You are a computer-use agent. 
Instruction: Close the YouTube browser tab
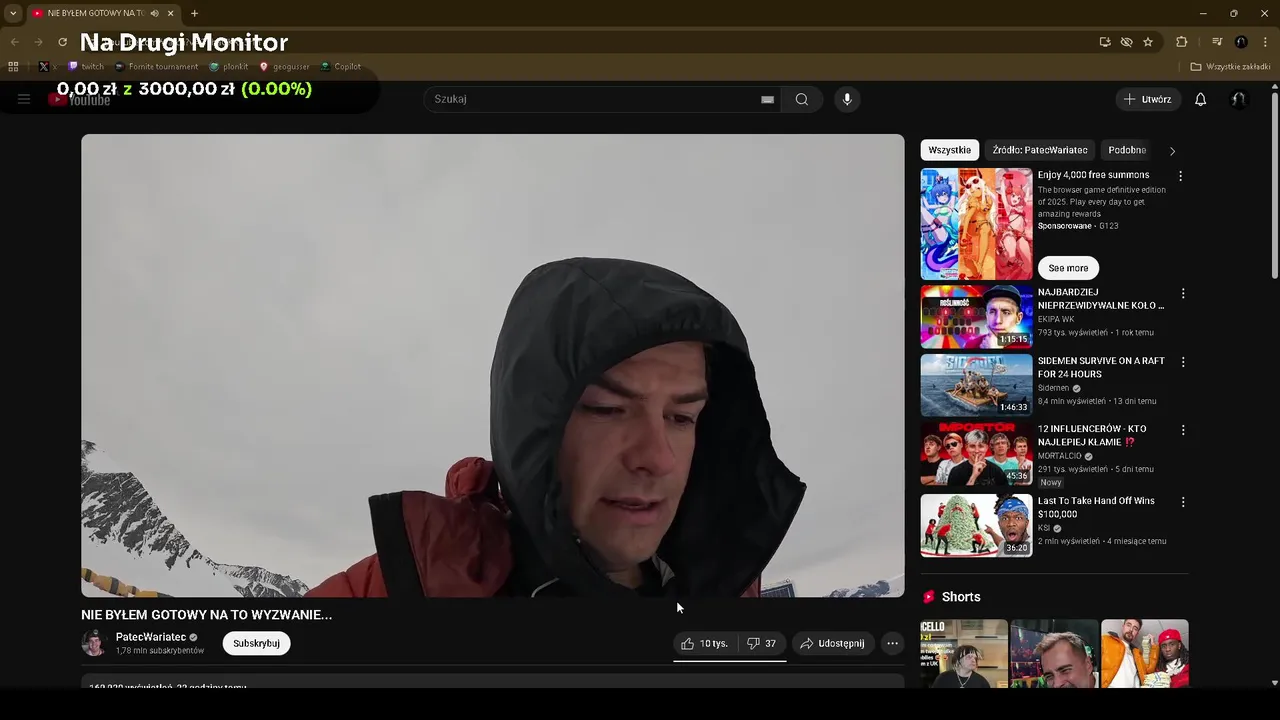[x=171, y=13]
